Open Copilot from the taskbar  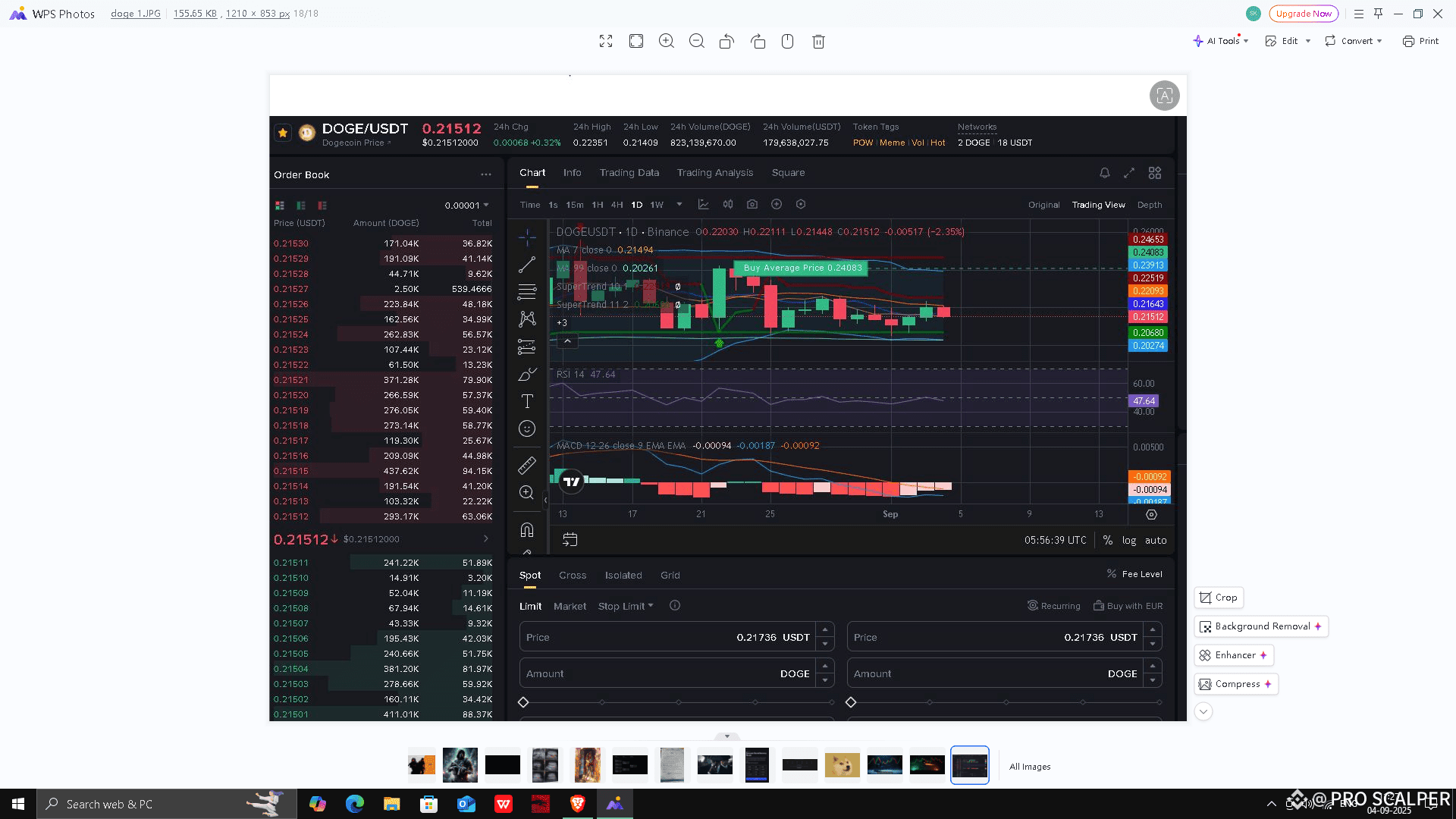(x=318, y=804)
